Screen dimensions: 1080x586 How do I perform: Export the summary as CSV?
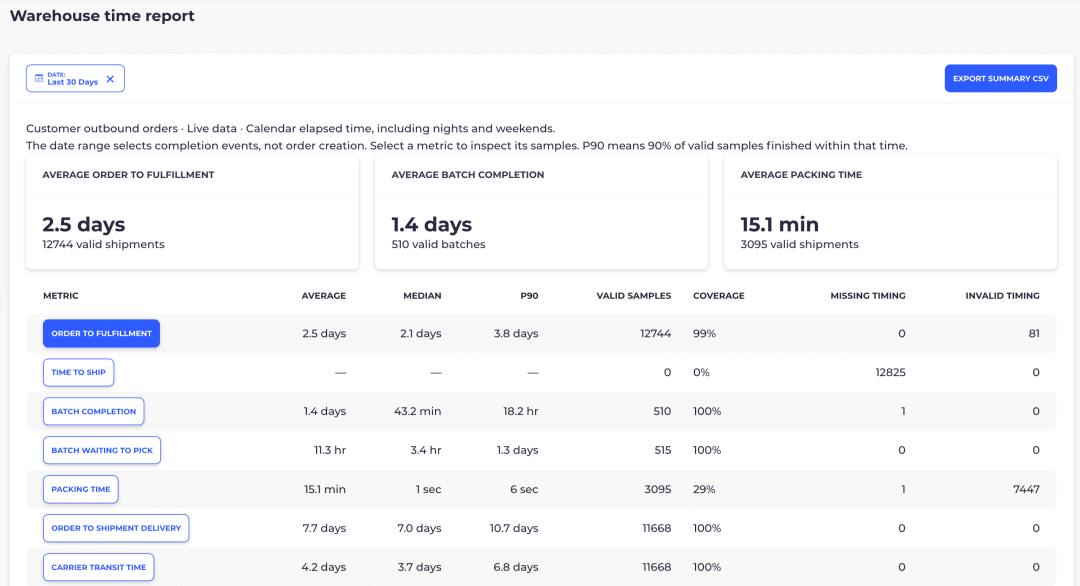(x=1000, y=79)
